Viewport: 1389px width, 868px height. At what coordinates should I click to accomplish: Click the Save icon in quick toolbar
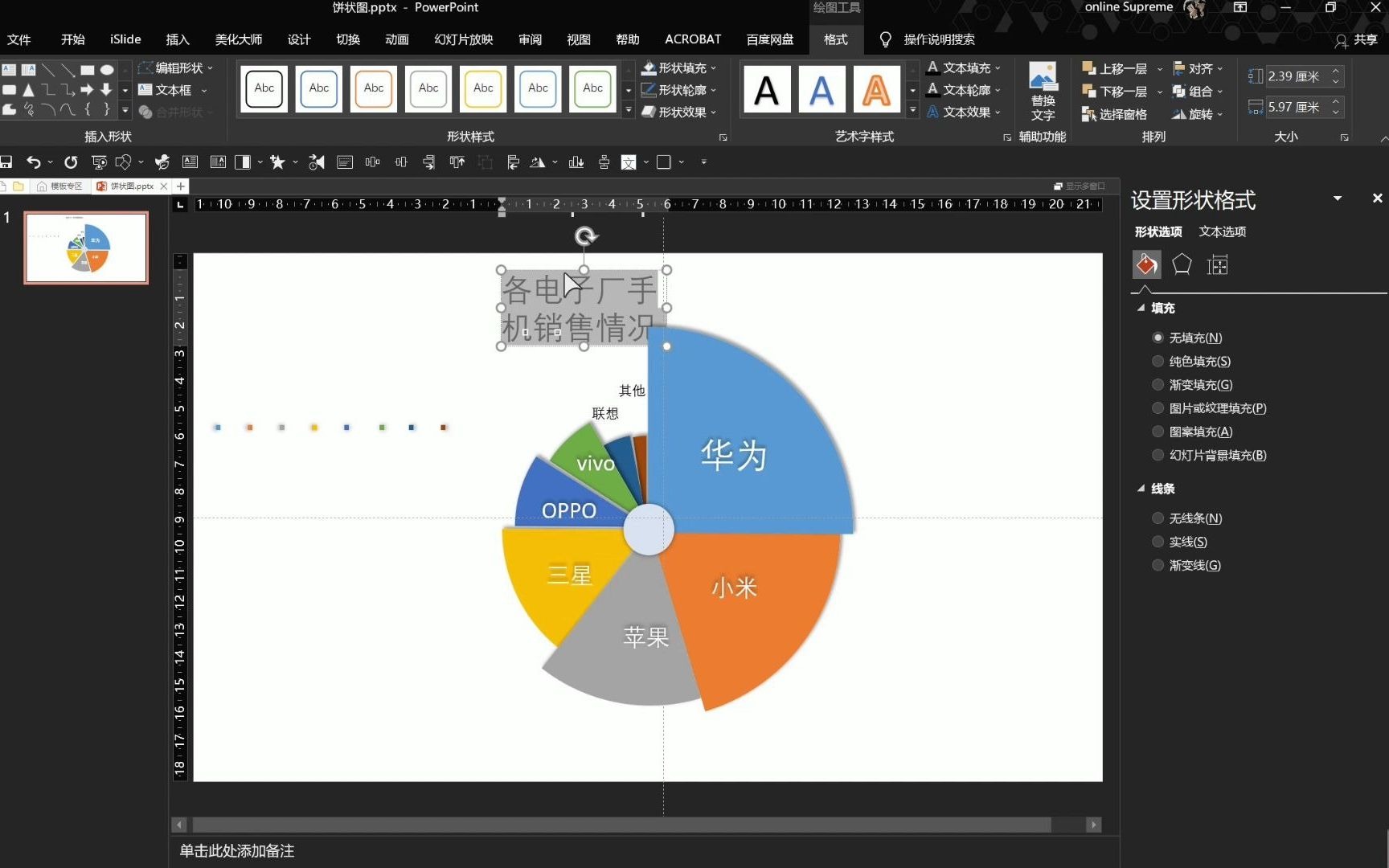(x=6, y=162)
